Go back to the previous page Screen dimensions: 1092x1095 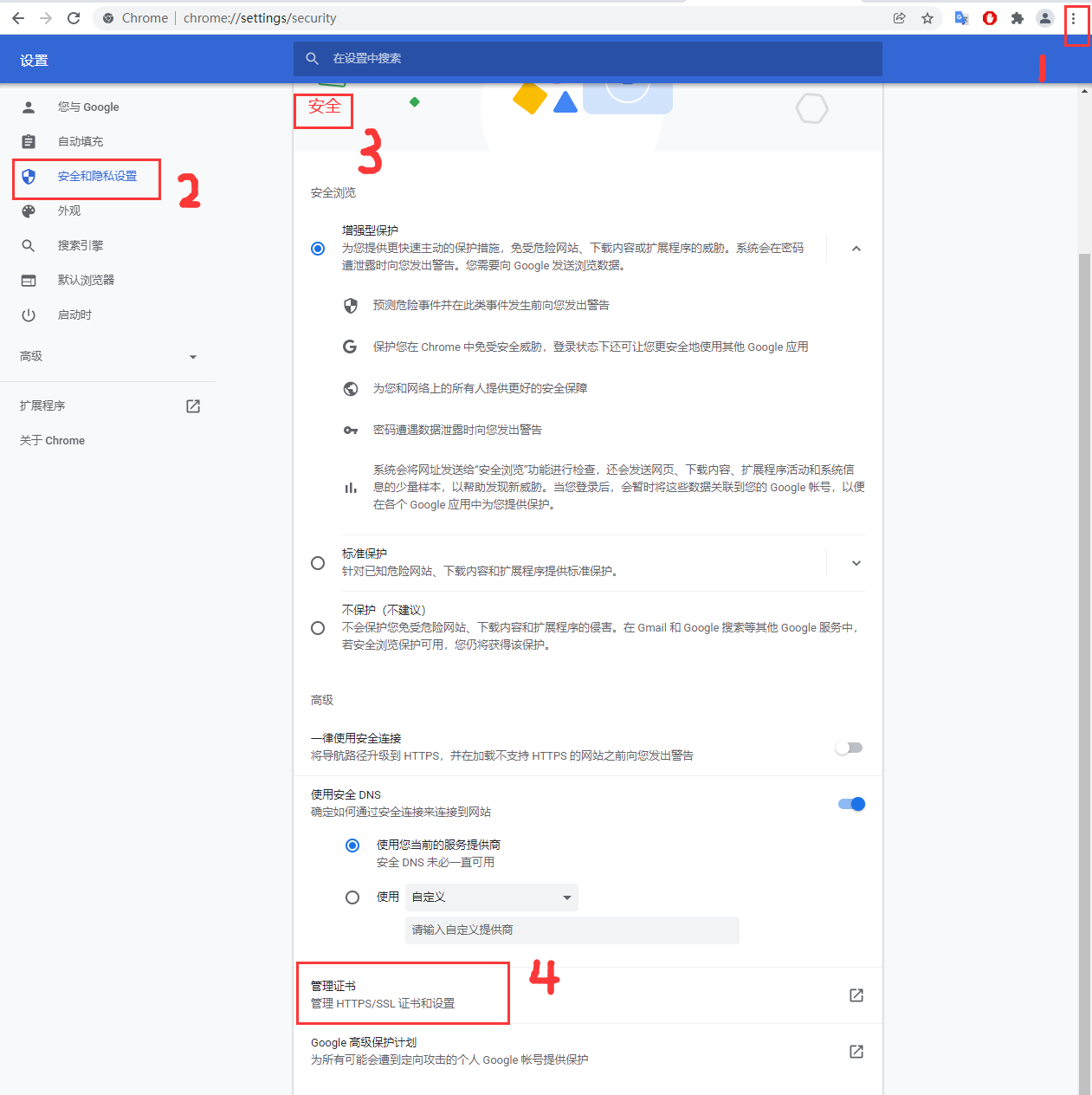tap(18, 18)
